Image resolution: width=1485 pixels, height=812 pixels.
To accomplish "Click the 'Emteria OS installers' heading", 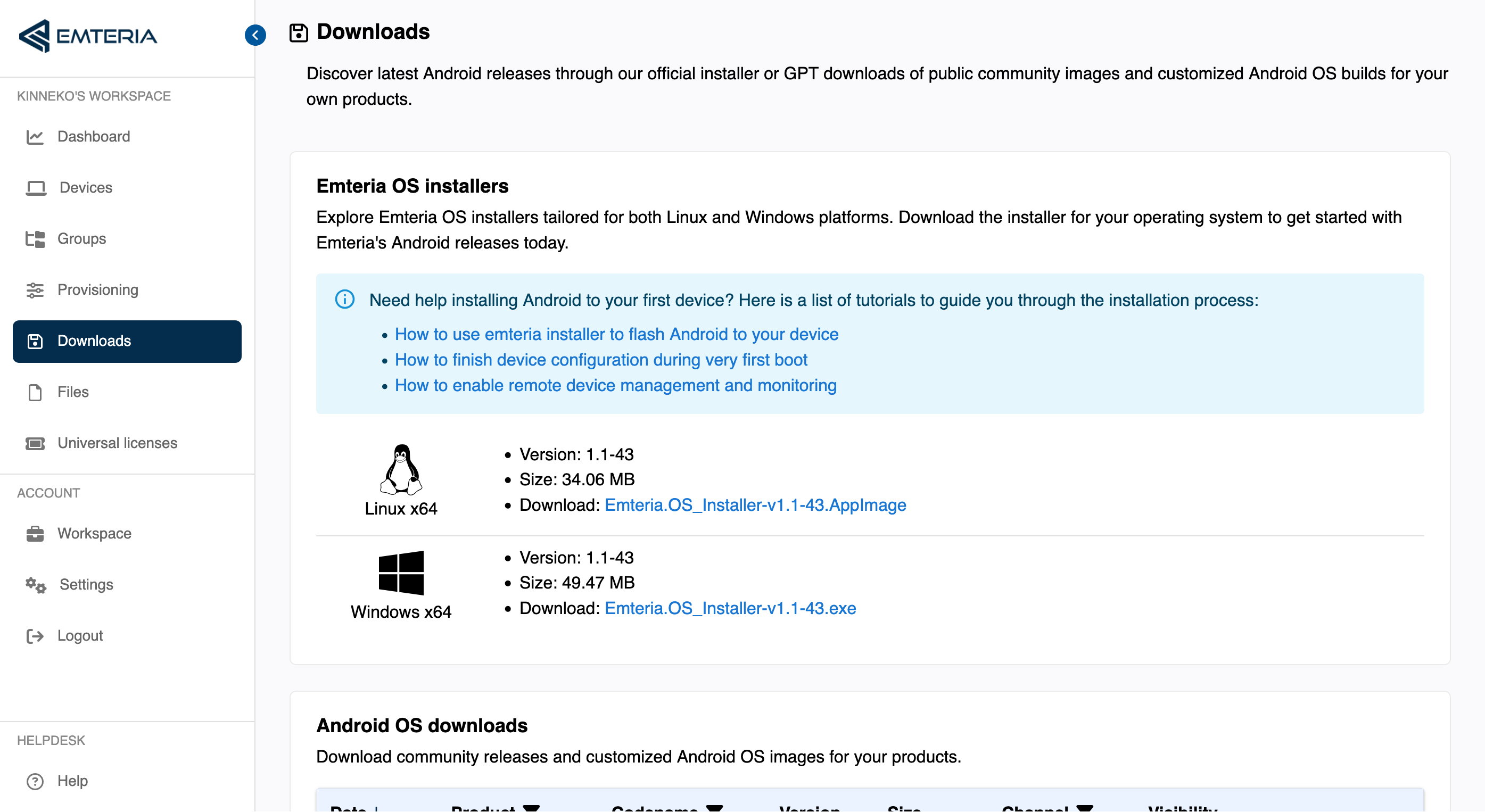I will click(412, 186).
